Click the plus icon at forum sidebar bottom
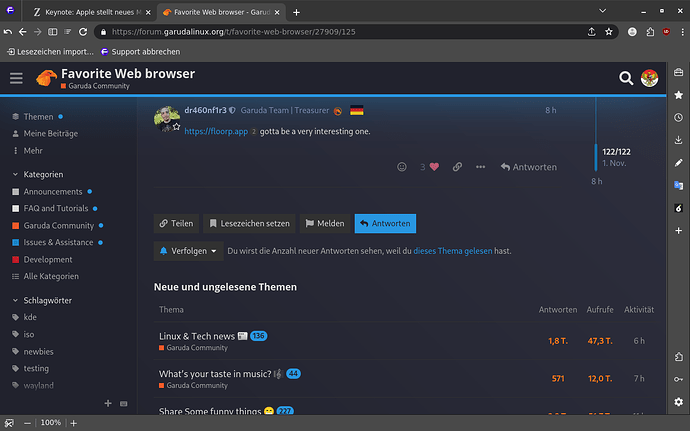This screenshot has width=690, height=431. (108, 403)
